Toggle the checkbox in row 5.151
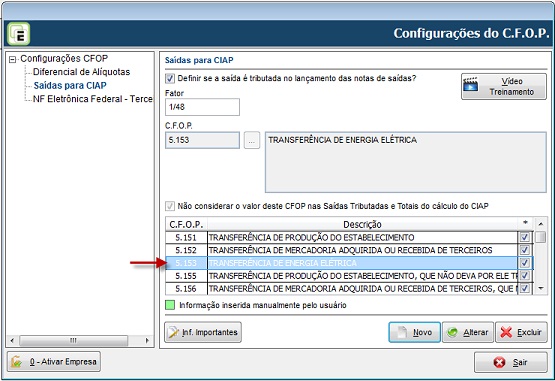This screenshot has width=555, height=381. [525, 237]
